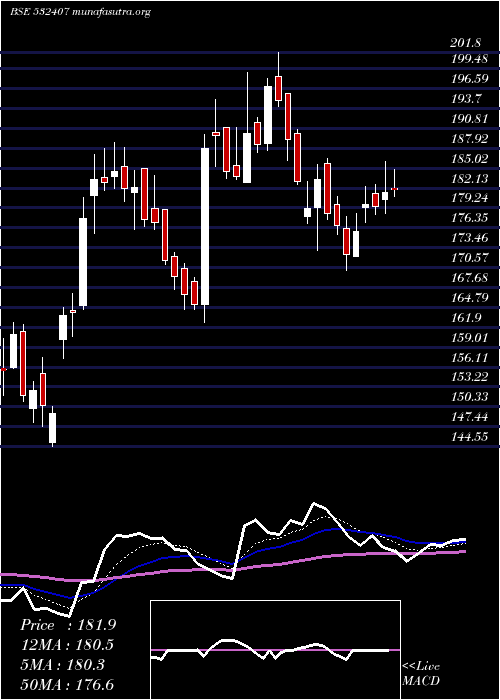Click the tallest white candlestick body
The width and height of the screenshot is (500, 700).
204,227
